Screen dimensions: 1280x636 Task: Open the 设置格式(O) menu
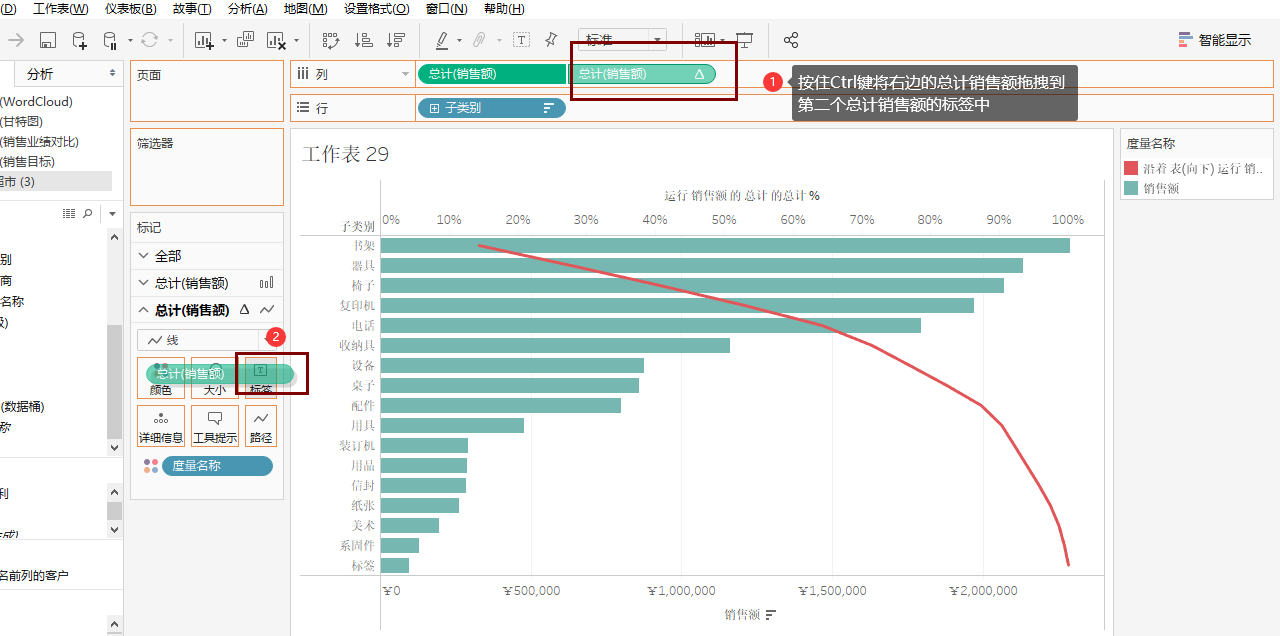376,9
